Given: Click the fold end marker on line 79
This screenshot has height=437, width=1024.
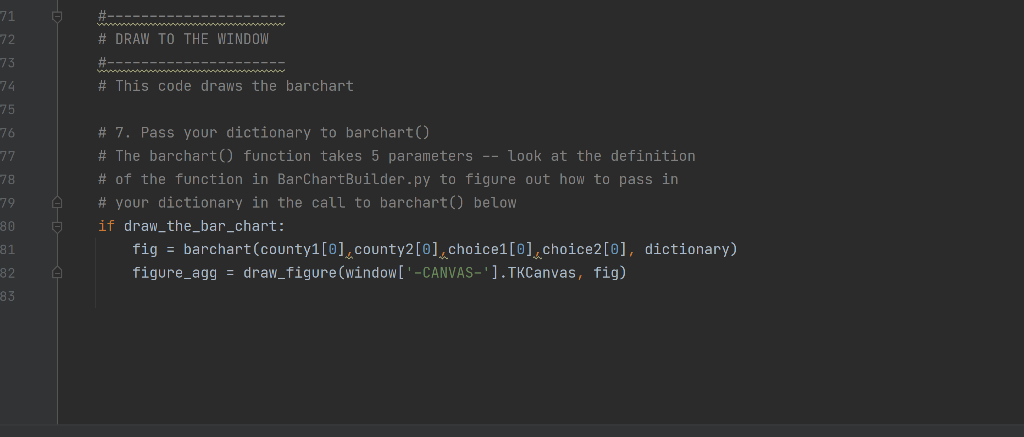Looking at the screenshot, I should pos(57,202).
